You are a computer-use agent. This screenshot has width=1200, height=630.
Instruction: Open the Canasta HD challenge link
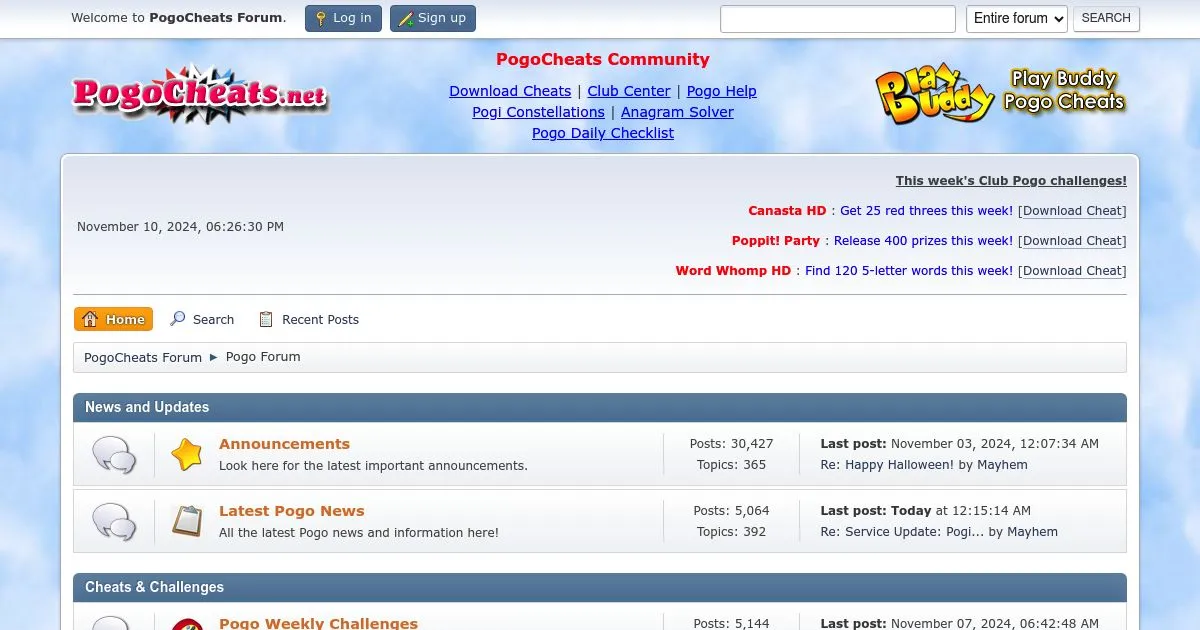click(787, 211)
